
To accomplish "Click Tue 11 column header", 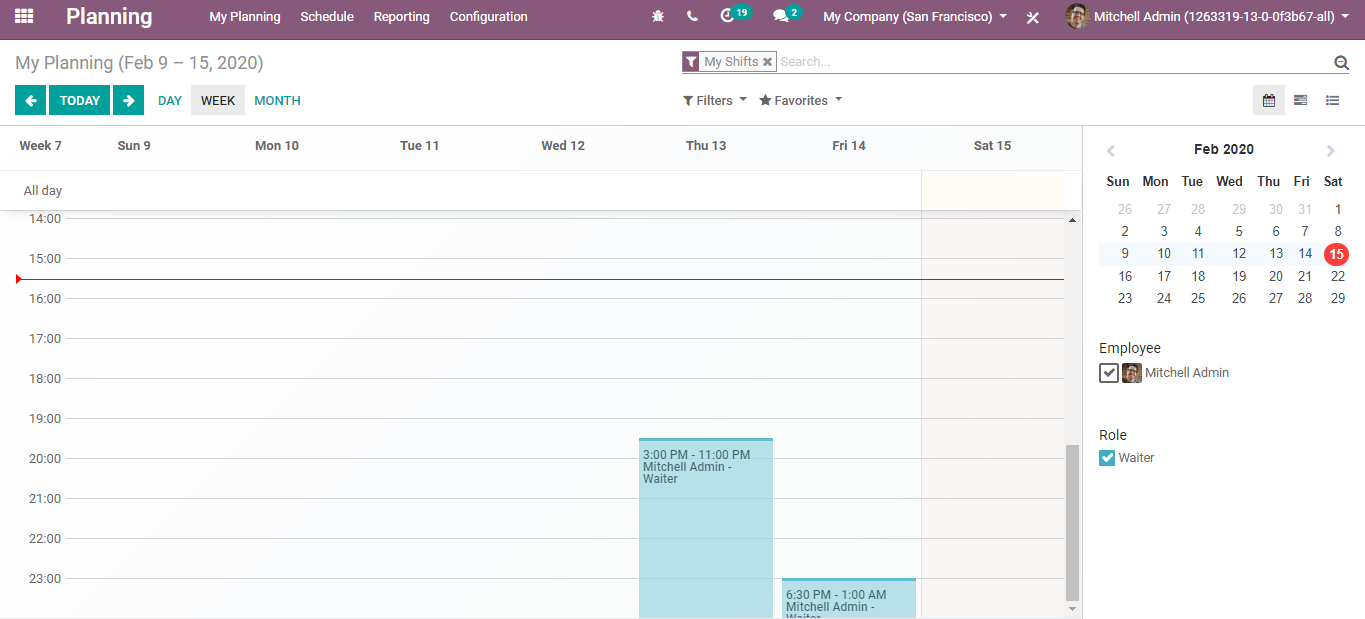I will [x=420, y=146].
